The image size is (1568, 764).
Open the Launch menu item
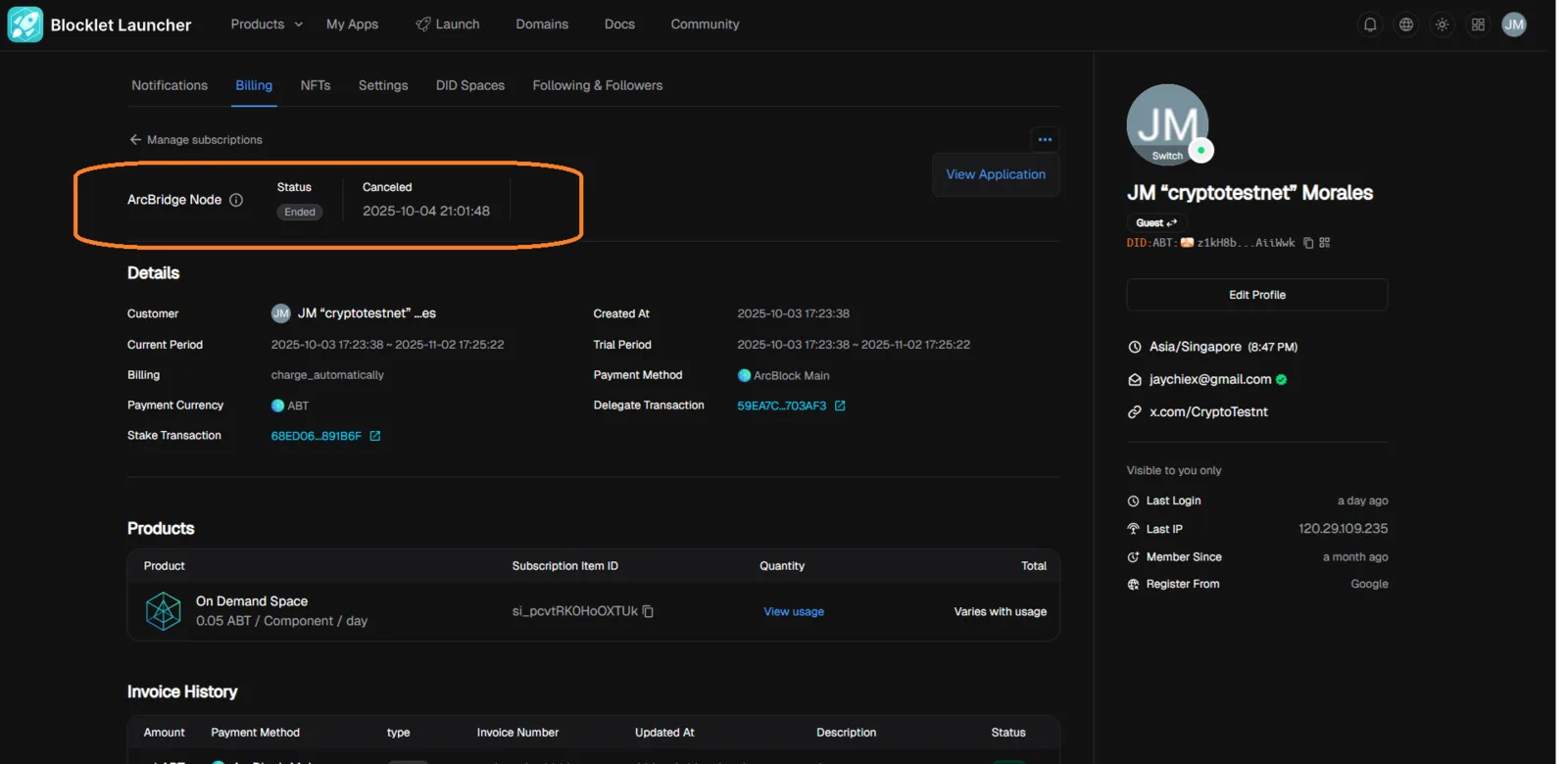pyautogui.click(x=448, y=24)
